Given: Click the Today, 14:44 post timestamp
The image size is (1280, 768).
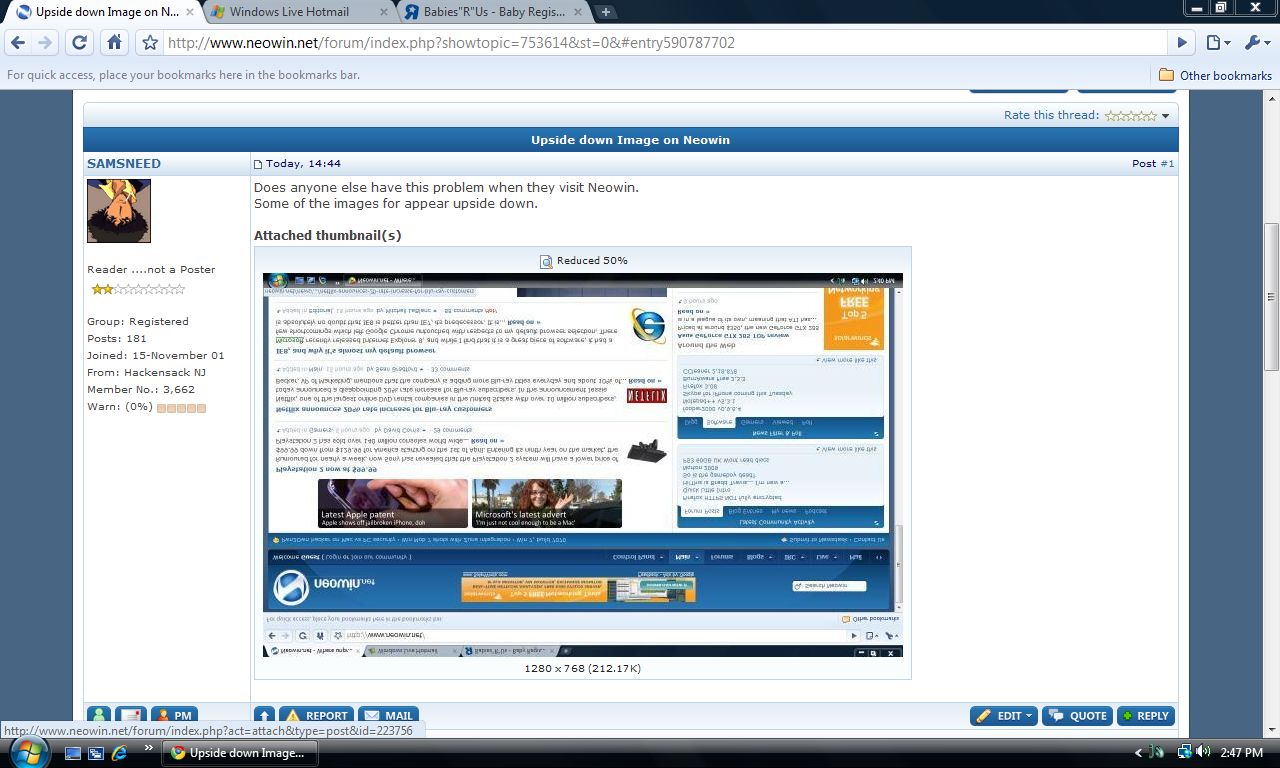Looking at the screenshot, I should [x=304, y=163].
